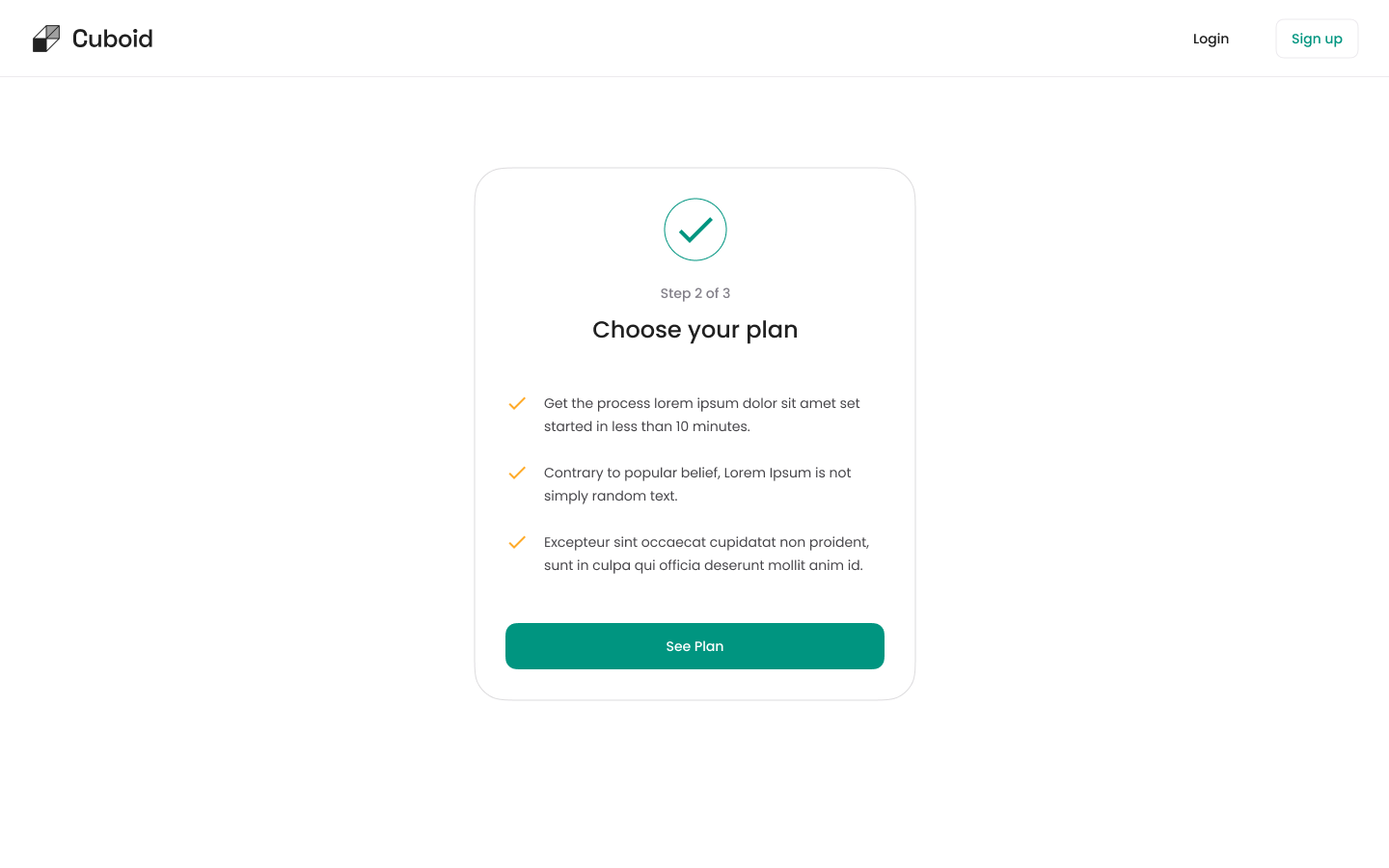The image size is (1389, 868).
Task: Click the orange checkmark beside 'Contrary to popular belief'
Action: point(517,473)
